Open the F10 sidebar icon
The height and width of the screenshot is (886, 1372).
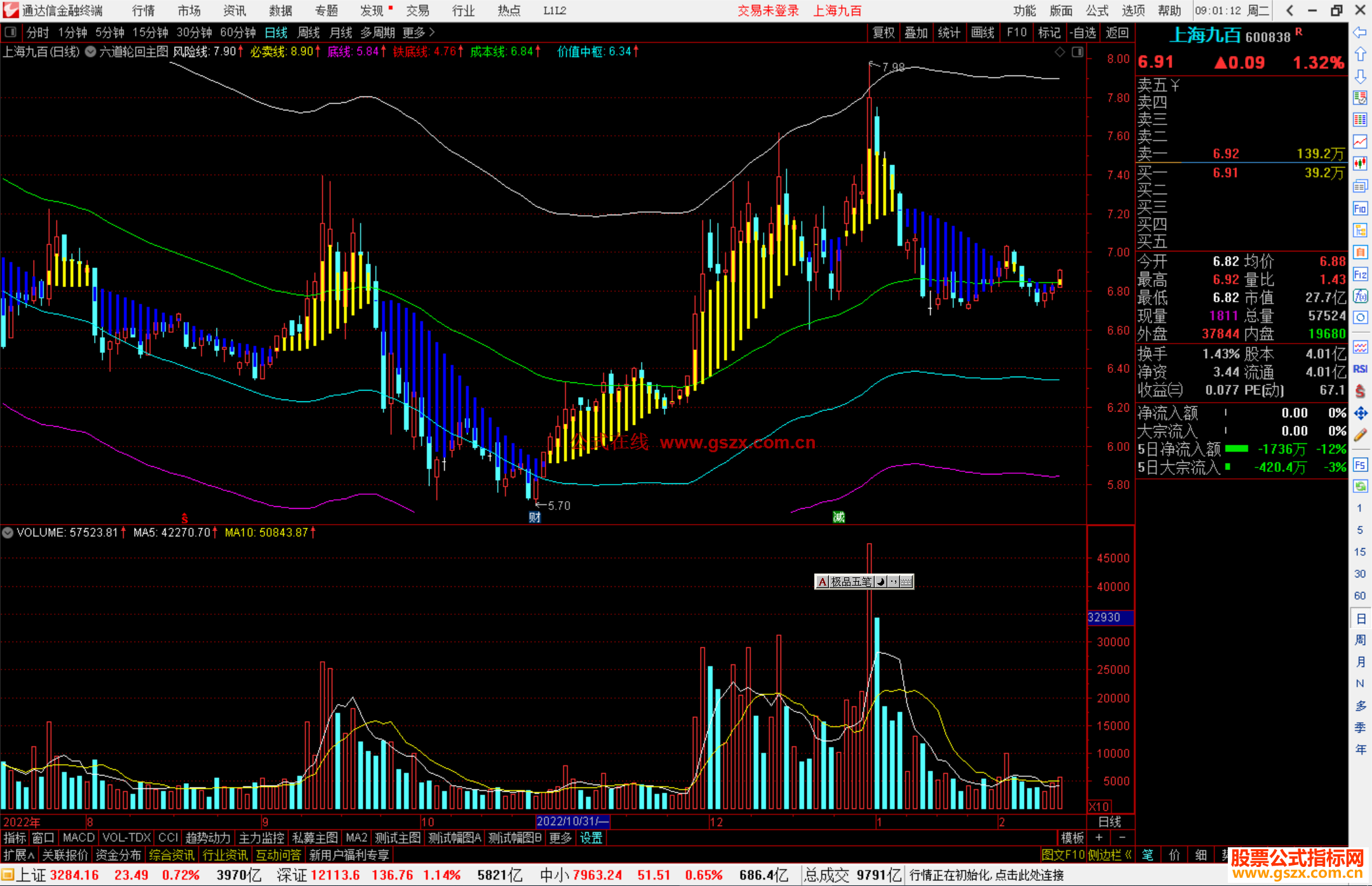click(x=1360, y=208)
